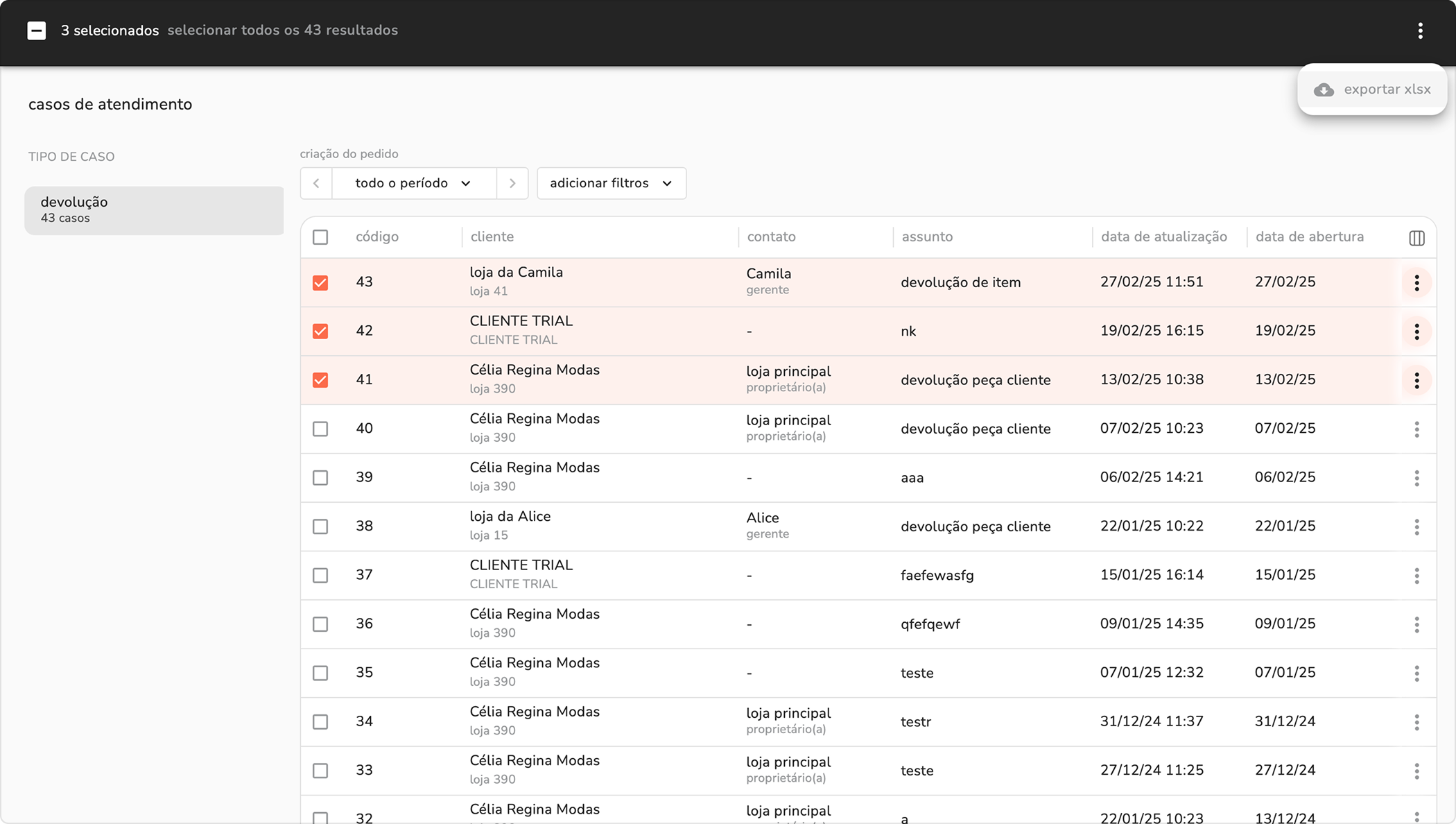Deselect all via top bar checkbox

point(37,31)
